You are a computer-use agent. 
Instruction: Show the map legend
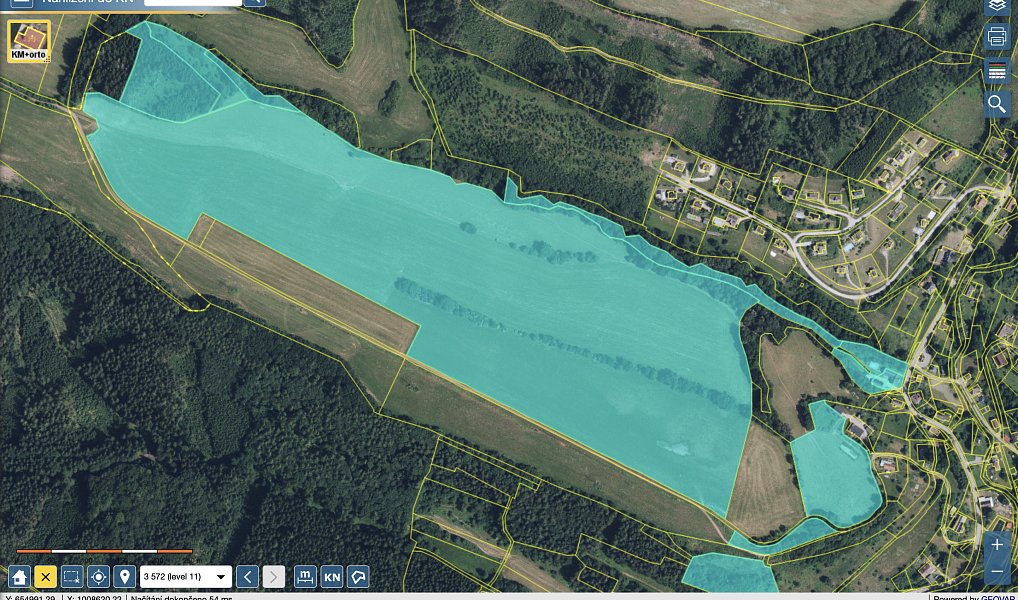tap(997, 70)
